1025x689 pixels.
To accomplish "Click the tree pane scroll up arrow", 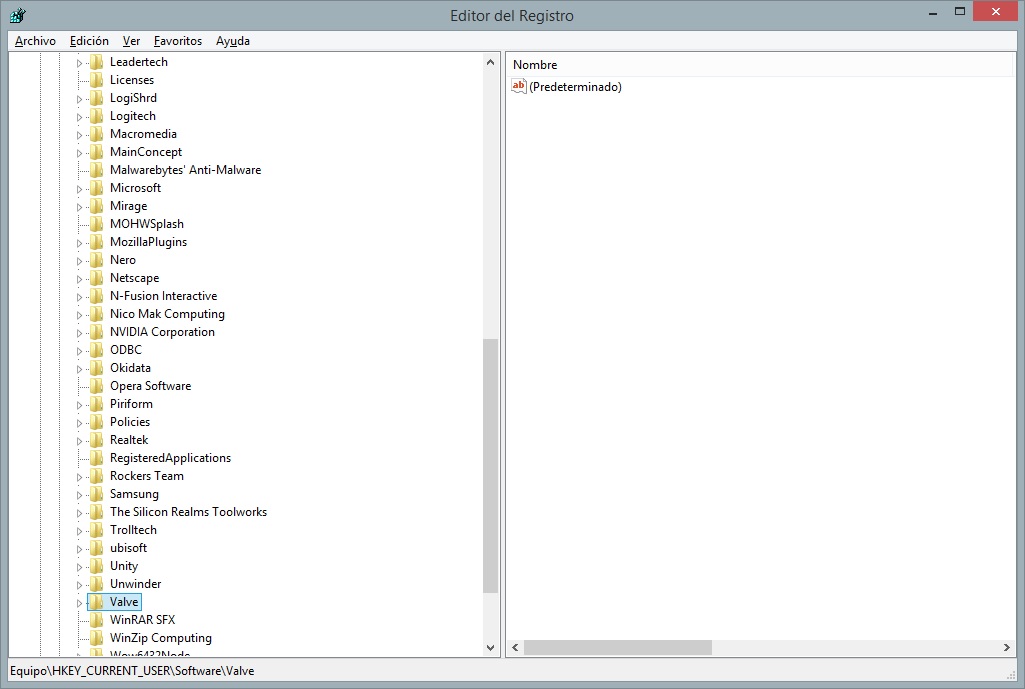I will (490, 62).
